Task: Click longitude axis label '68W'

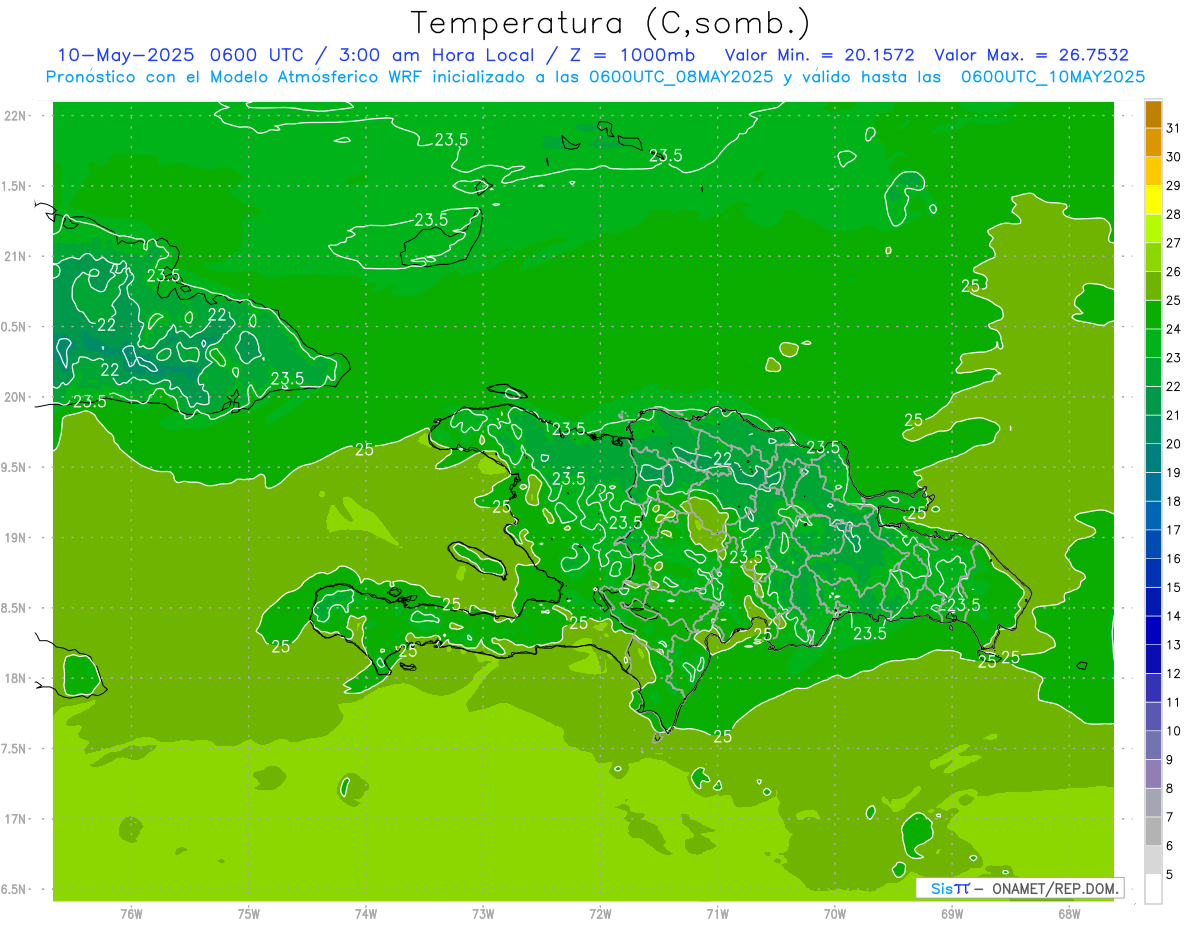Action: [1069, 914]
